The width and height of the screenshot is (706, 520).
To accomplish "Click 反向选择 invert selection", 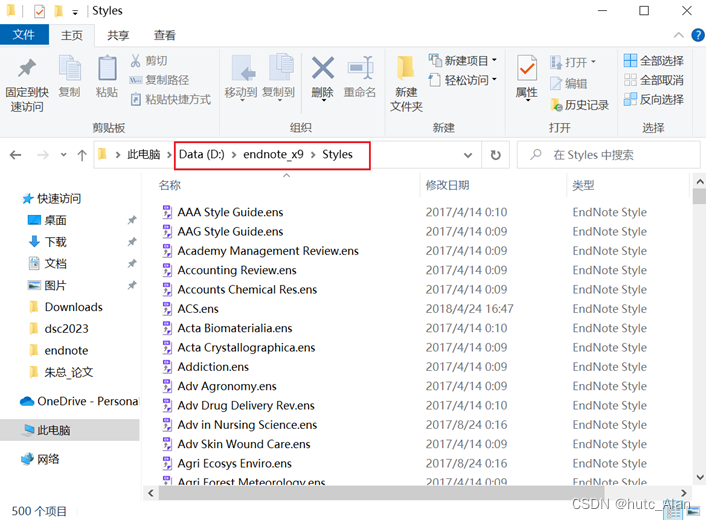I will point(654,99).
